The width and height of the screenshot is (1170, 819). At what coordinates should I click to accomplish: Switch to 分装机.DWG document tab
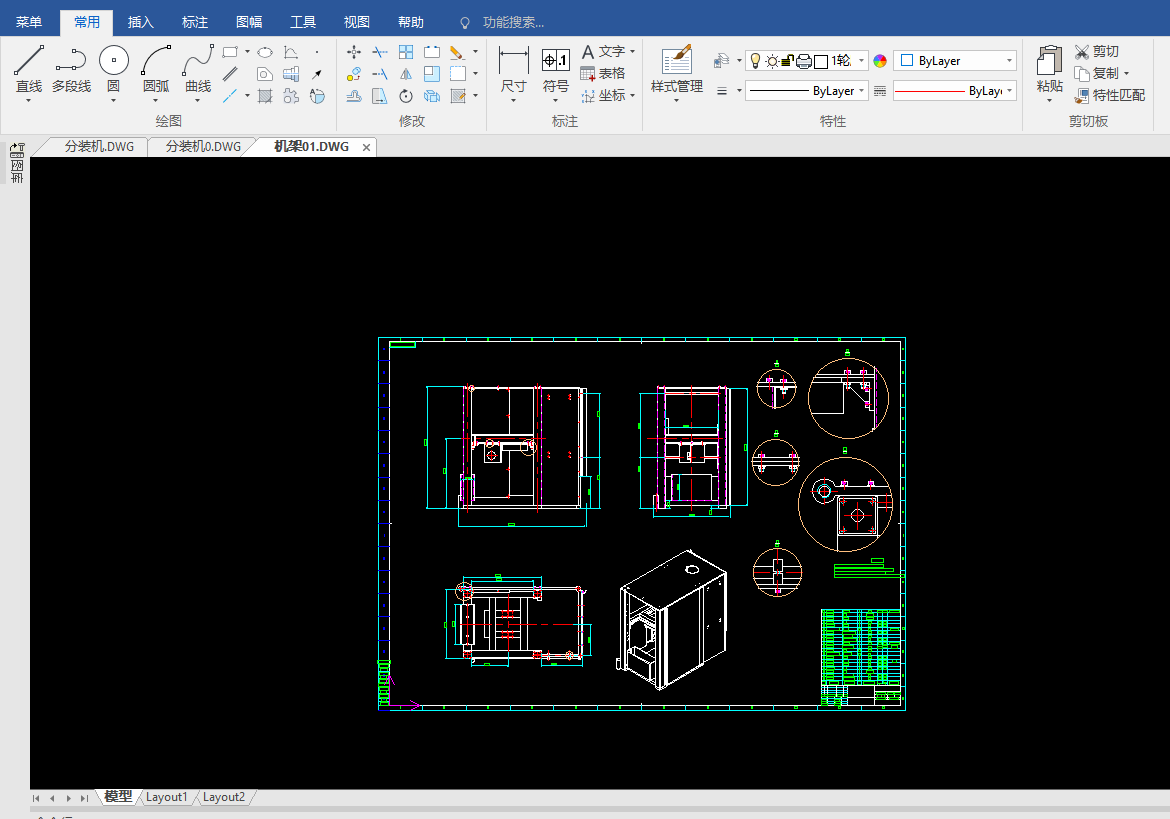click(99, 147)
